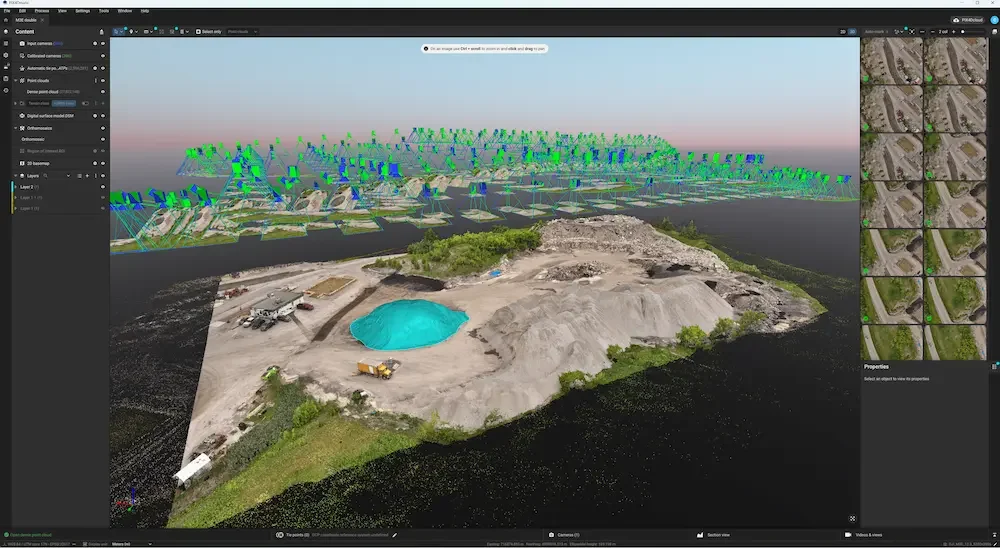Screen dimensions: 1000x548
Task: Add a new layer with plus icon
Action: (87, 175)
